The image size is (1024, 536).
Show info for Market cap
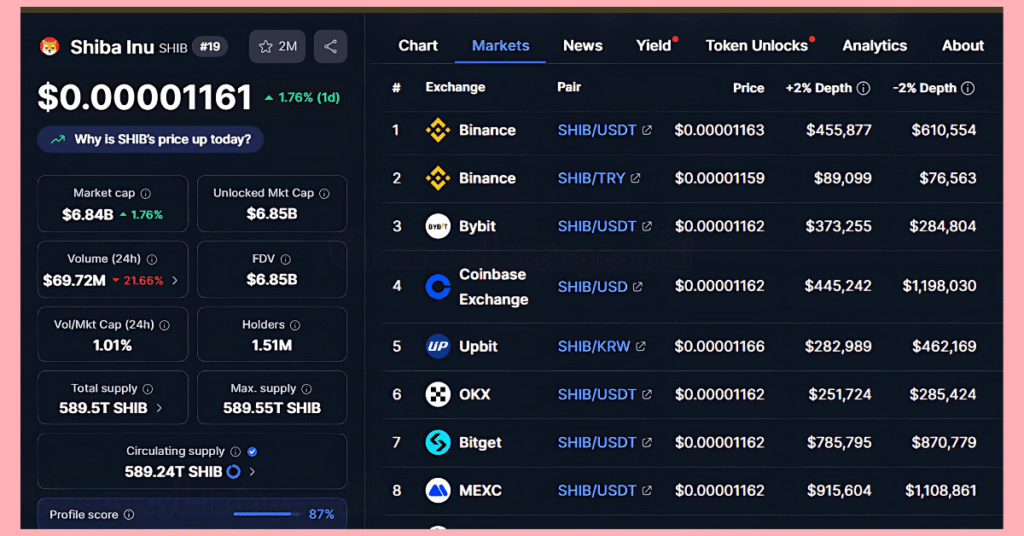[146, 194]
